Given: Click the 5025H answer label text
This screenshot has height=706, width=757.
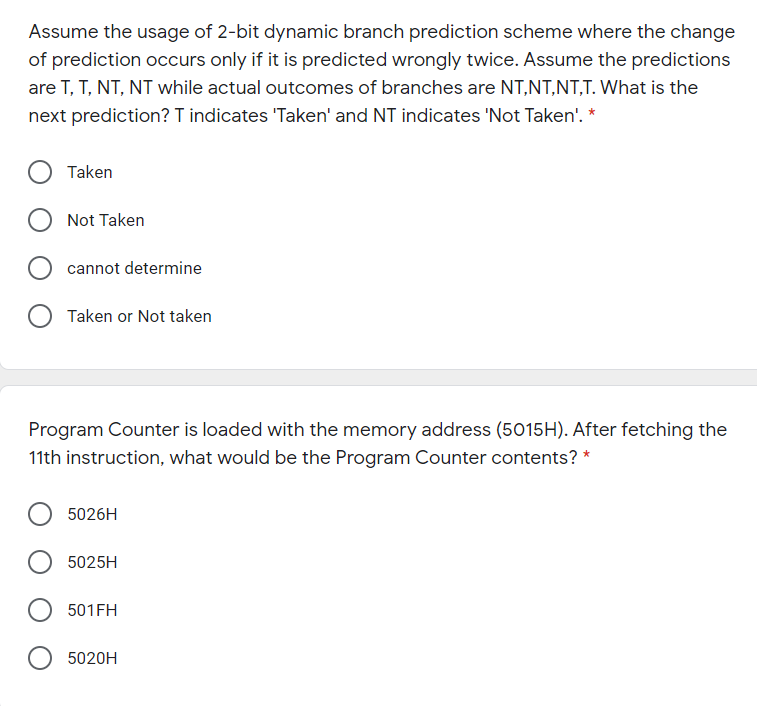Looking at the screenshot, I should 92,563.
